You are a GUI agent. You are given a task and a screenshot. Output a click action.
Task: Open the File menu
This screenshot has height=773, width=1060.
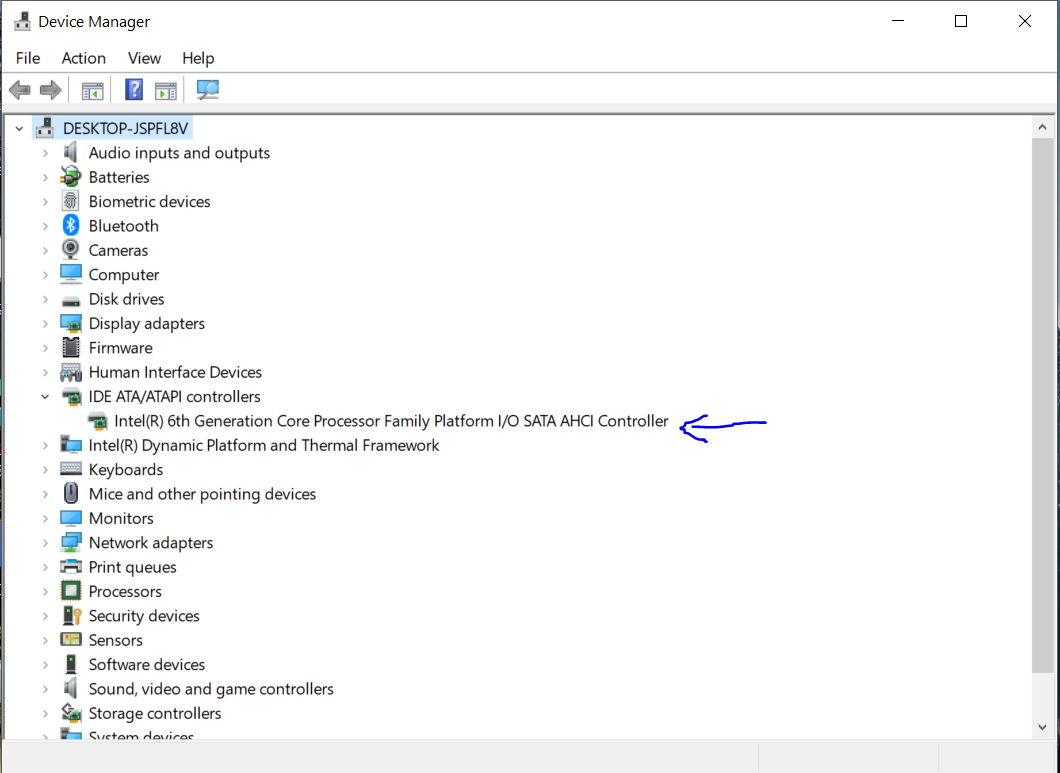coord(28,58)
